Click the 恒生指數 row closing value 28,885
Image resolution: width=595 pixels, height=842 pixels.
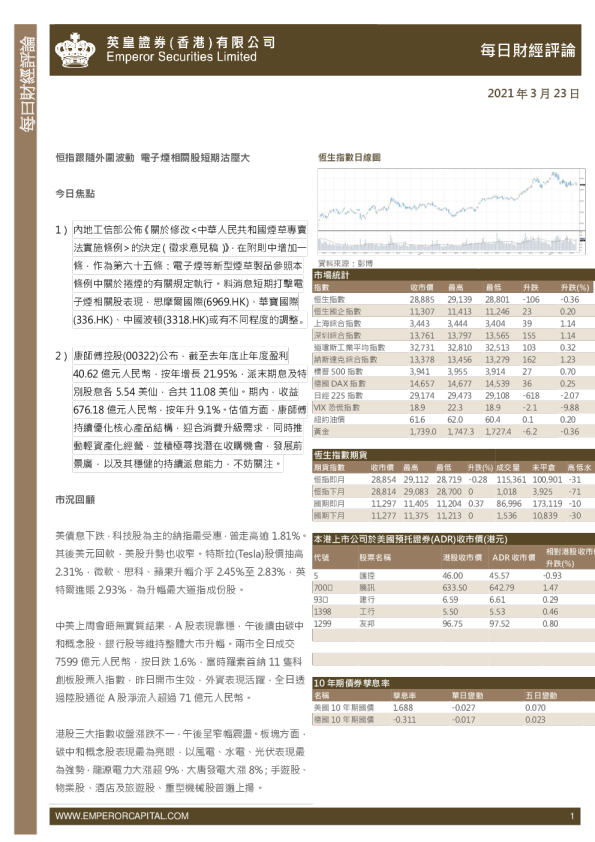point(422,300)
